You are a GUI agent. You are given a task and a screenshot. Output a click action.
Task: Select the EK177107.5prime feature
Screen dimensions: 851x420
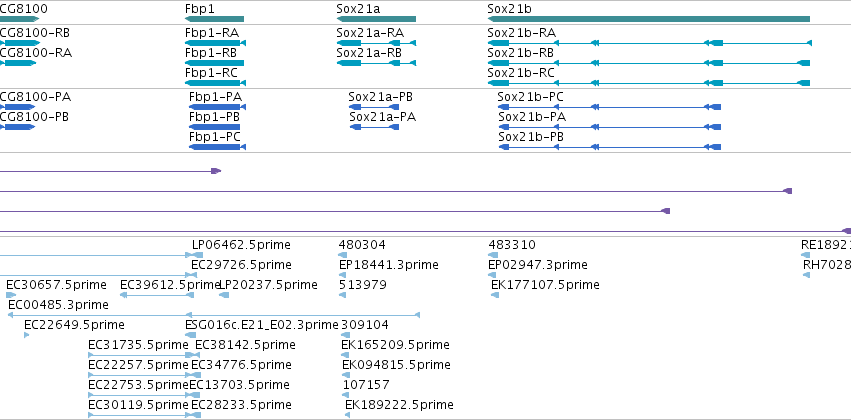pos(495,295)
